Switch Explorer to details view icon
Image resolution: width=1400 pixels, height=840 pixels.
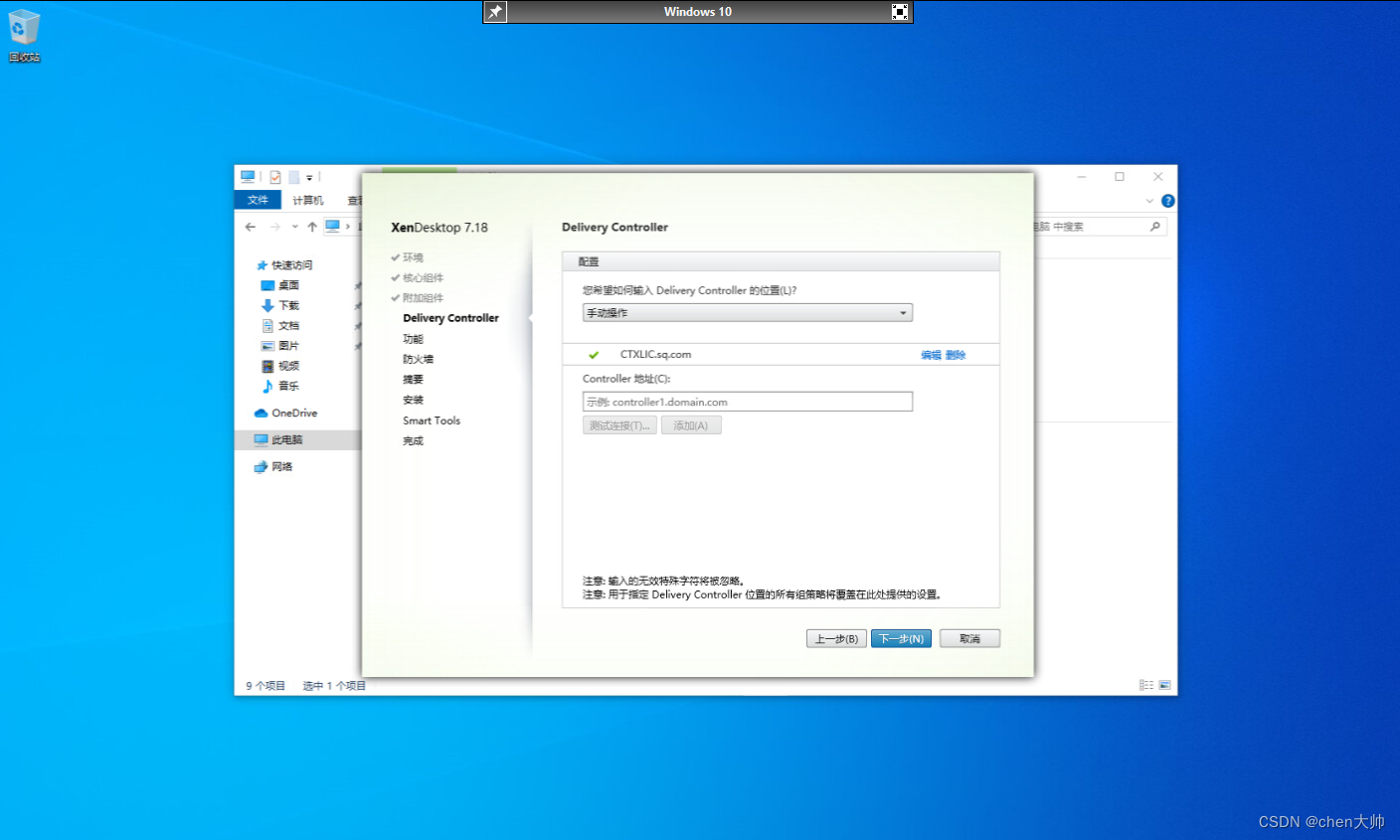coord(1146,685)
